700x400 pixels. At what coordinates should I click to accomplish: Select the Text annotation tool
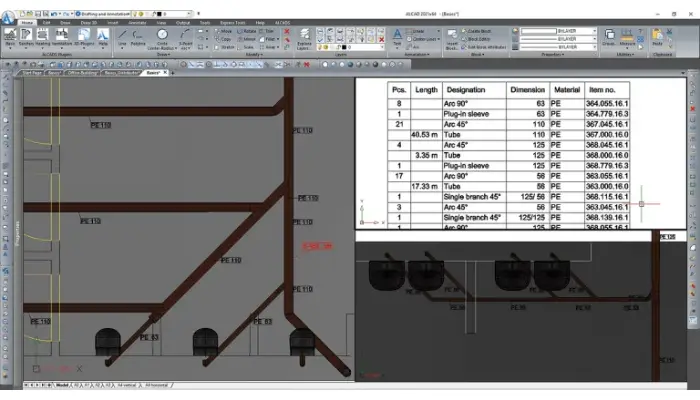tap(396, 37)
